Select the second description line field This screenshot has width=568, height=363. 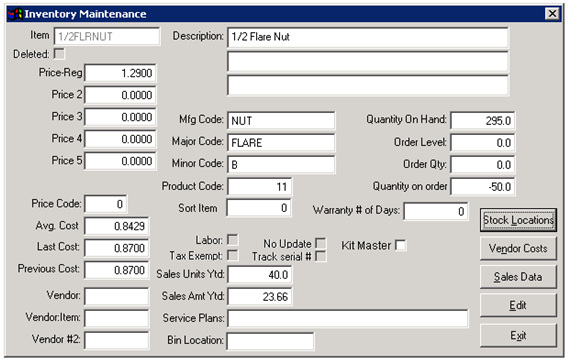pyautogui.click(x=368, y=61)
